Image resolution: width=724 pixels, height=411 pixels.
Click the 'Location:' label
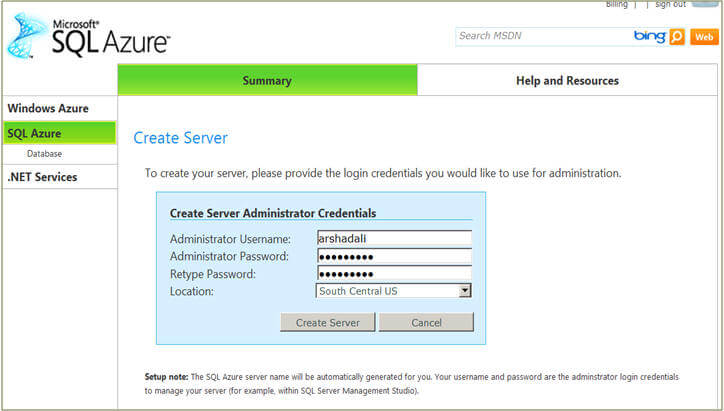(192, 291)
